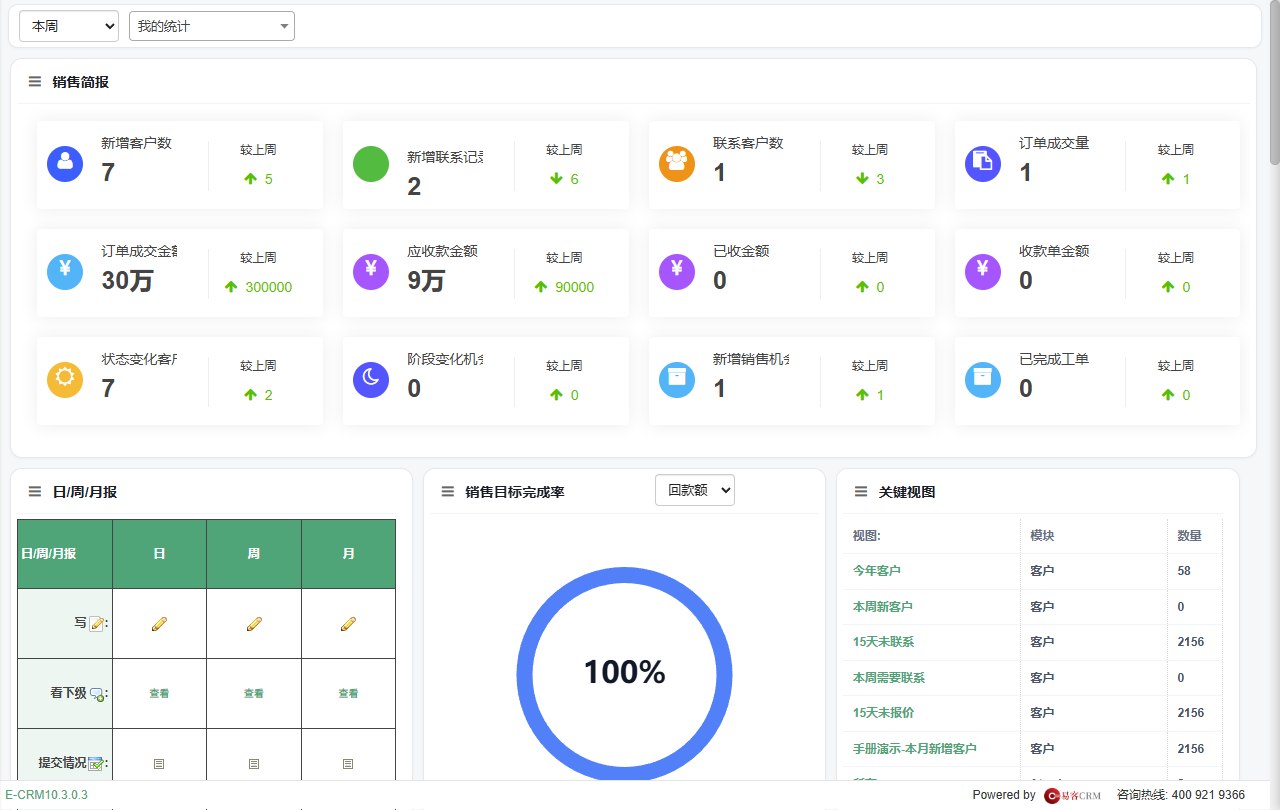The height and width of the screenshot is (810, 1280).
Task: Click the 新增销售机会 archive box icon
Action: click(x=677, y=379)
